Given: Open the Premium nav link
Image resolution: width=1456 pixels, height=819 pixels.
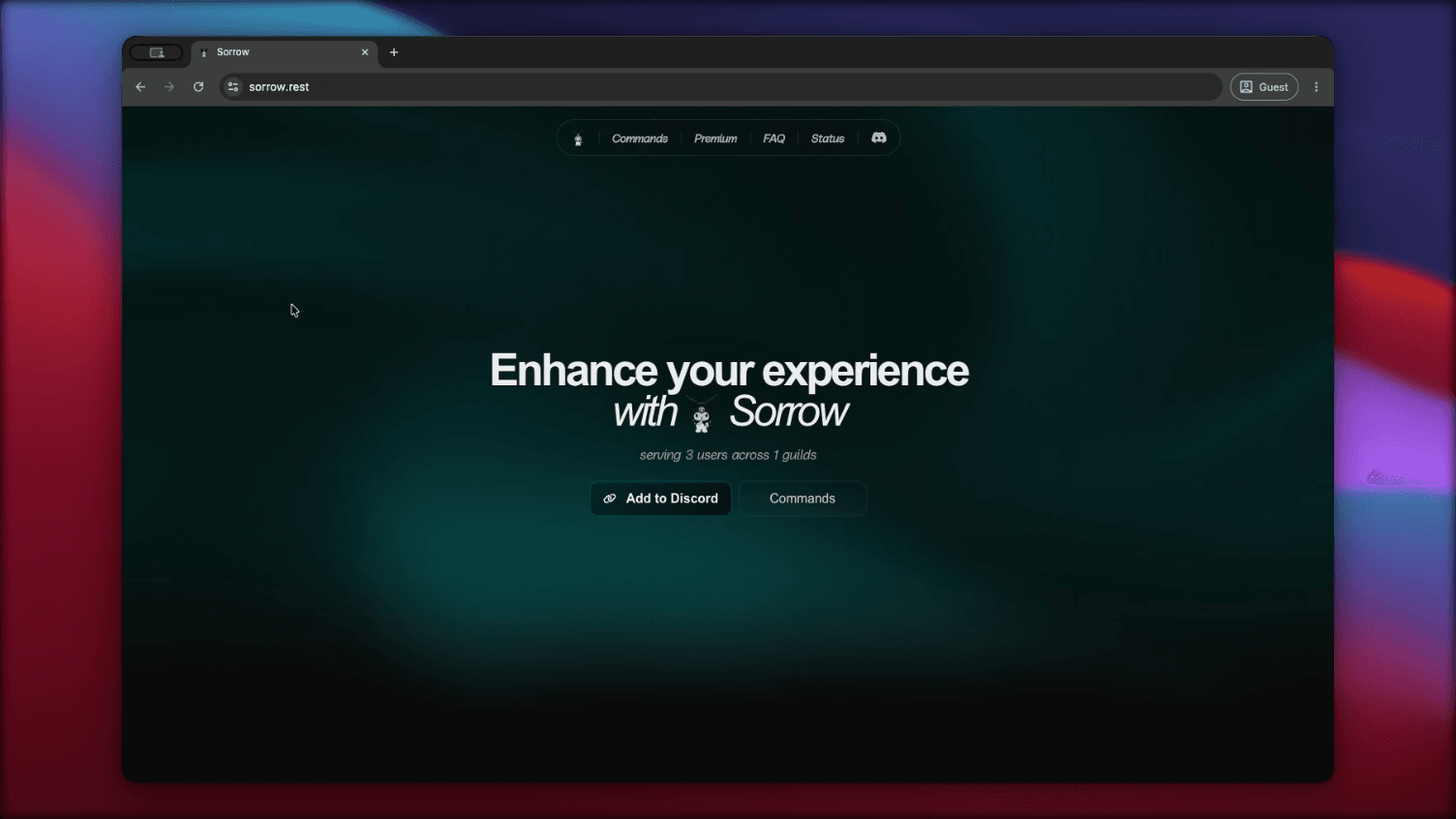Looking at the screenshot, I should click(715, 138).
